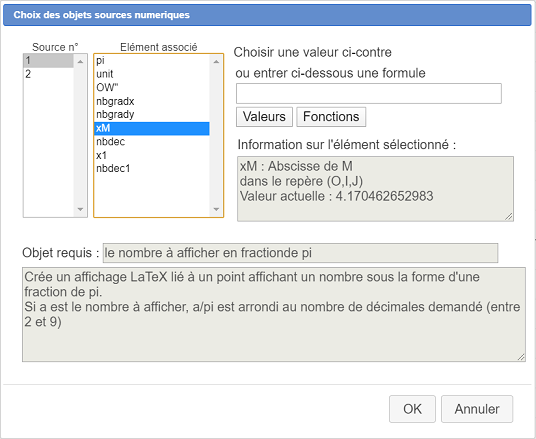This screenshot has width=536, height=439.
Task: Cancel dialog with Annuler button
Action: pyautogui.click(x=477, y=409)
